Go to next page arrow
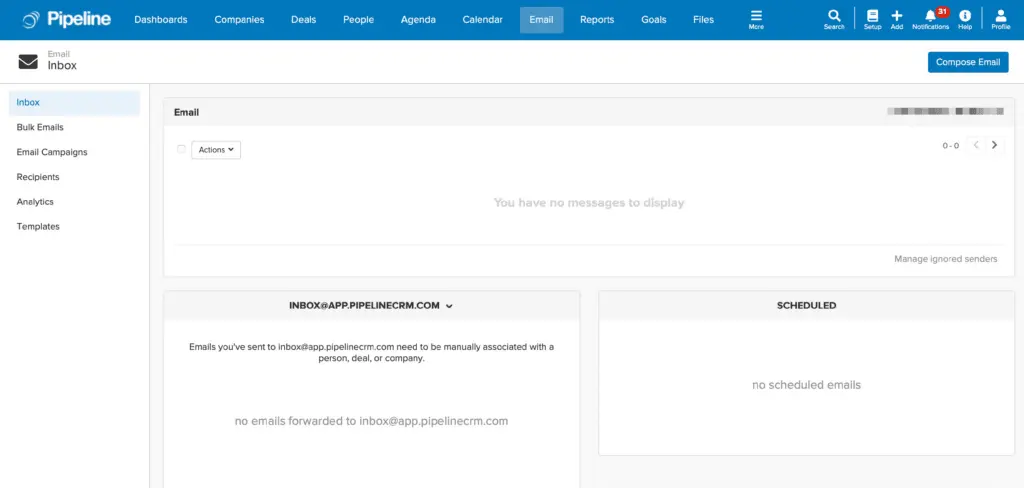The image size is (1024, 488). (x=994, y=145)
